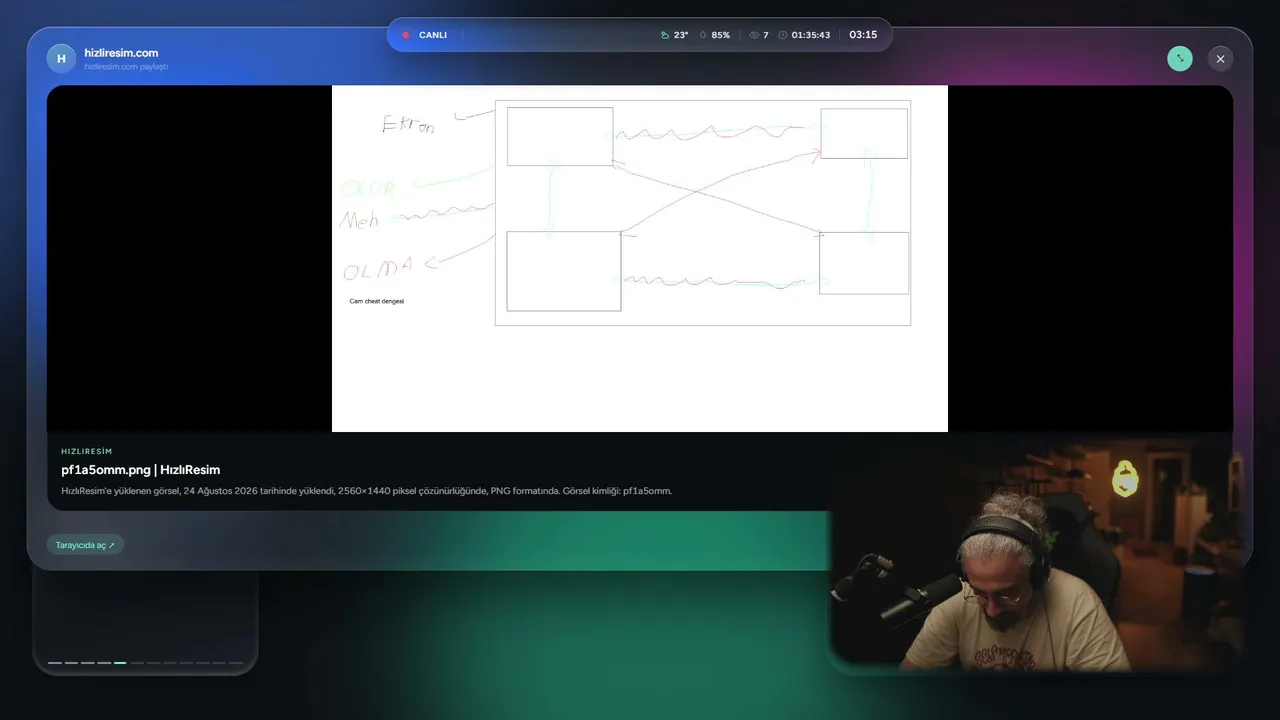
Task: Click the streamer webcam feed
Action: [x=1037, y=554]
